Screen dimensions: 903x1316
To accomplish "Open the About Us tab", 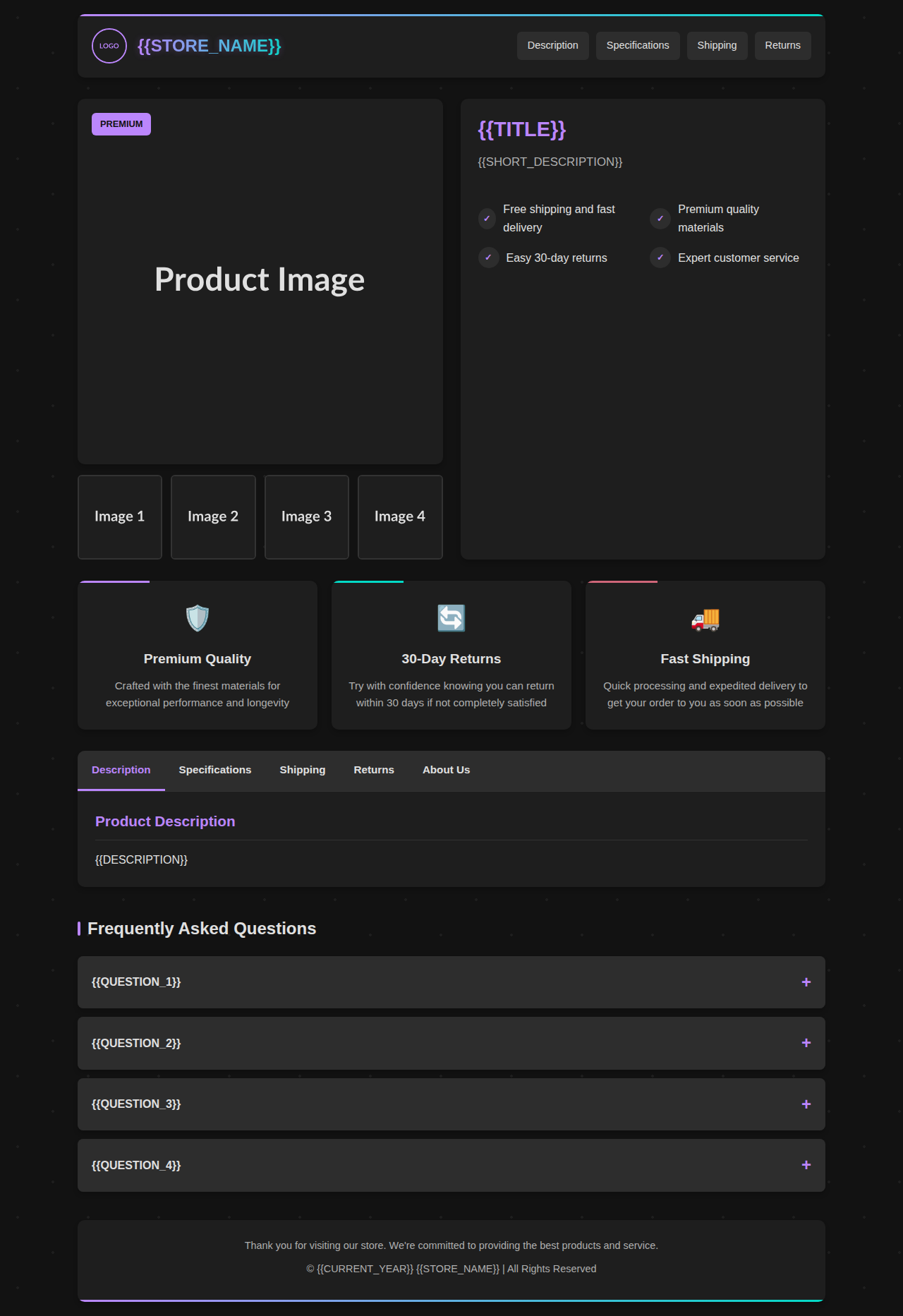I will pos(446,770).
